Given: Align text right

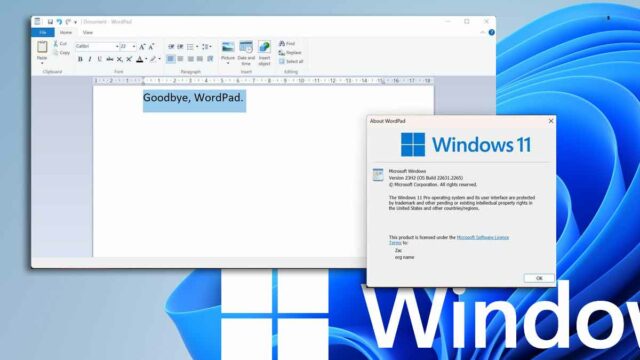Looking at the screenshot, I should [190, 59].
